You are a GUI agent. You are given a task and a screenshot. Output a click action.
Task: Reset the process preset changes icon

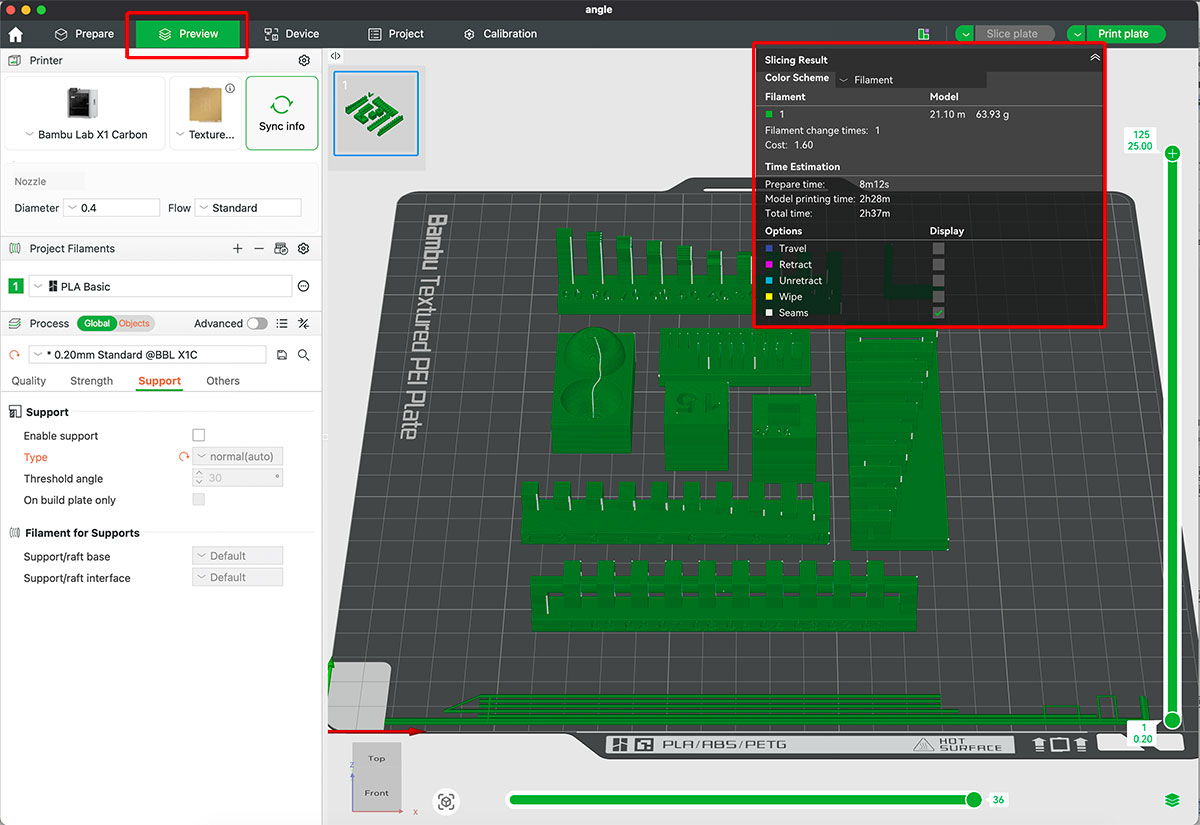(x=15, y=355)
